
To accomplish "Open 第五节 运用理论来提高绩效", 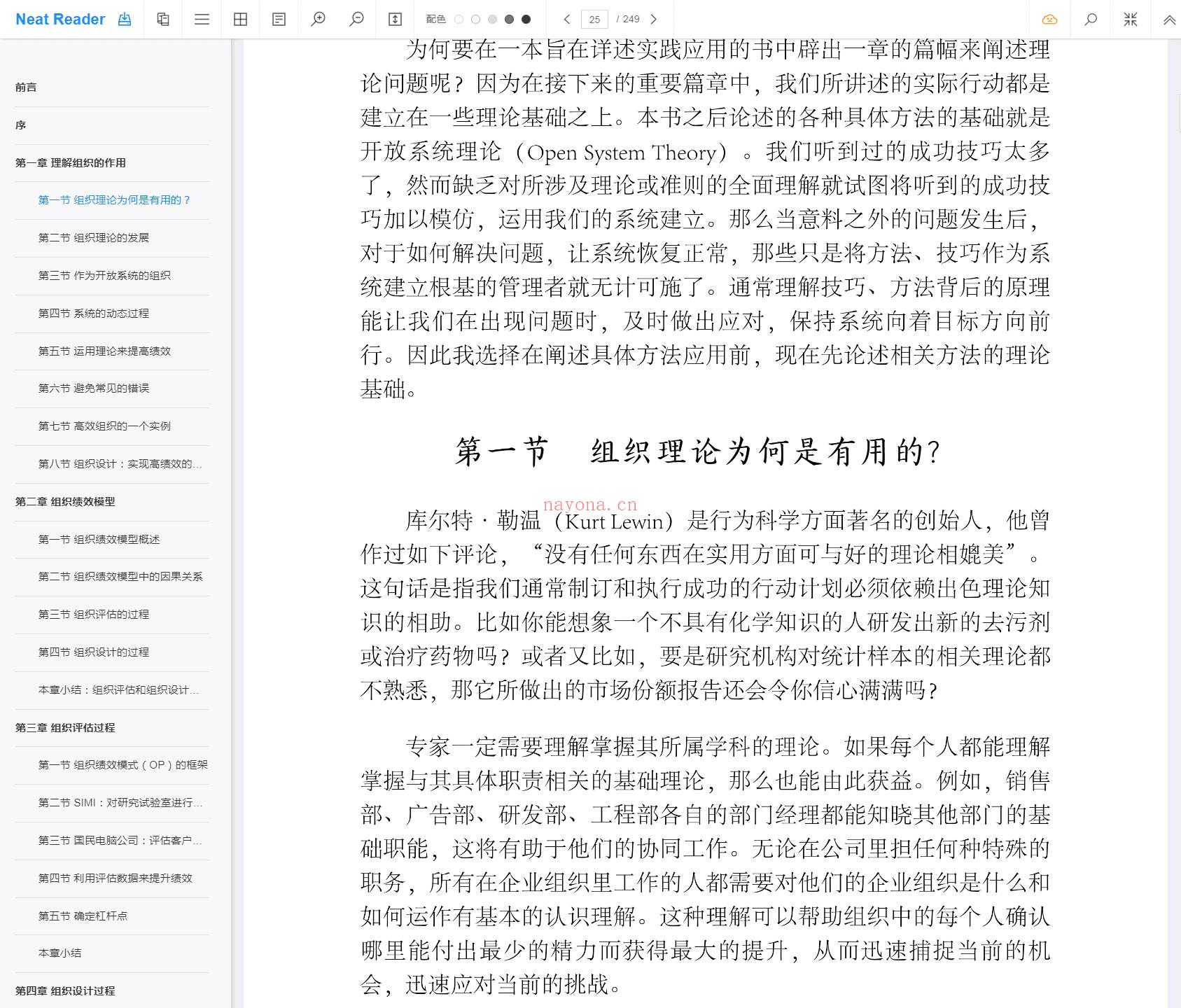I will tap(104, 351).
